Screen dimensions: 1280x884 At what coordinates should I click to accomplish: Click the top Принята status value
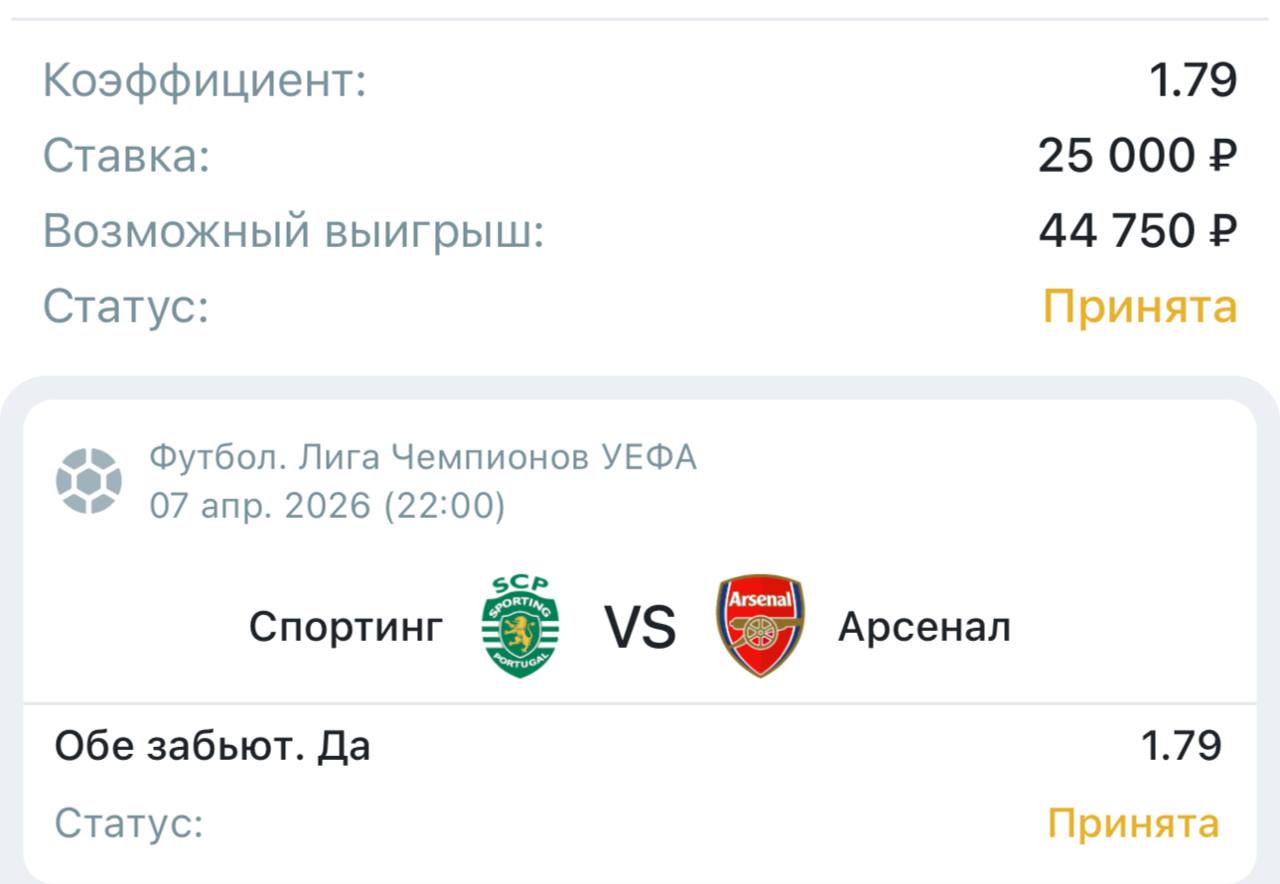point(1140,307)
